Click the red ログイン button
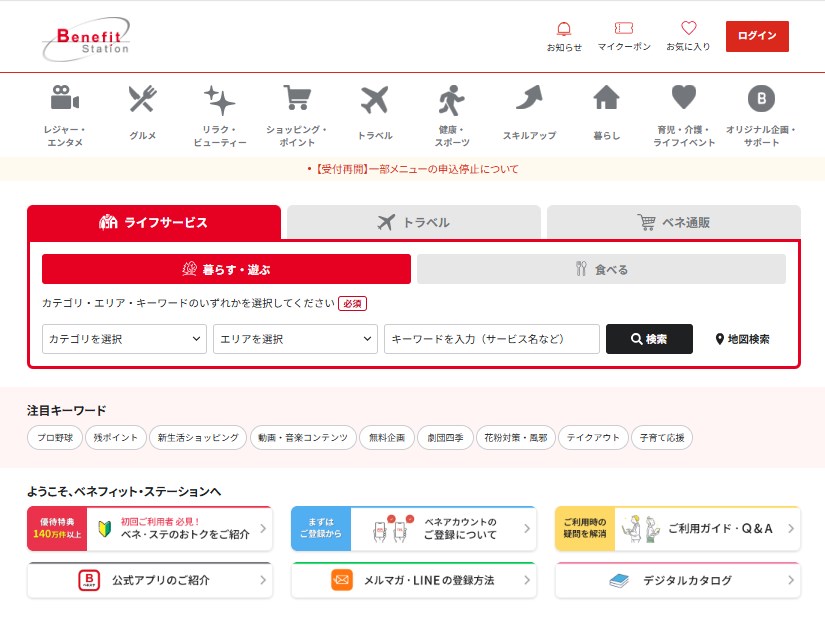 (x=757, y=36)
